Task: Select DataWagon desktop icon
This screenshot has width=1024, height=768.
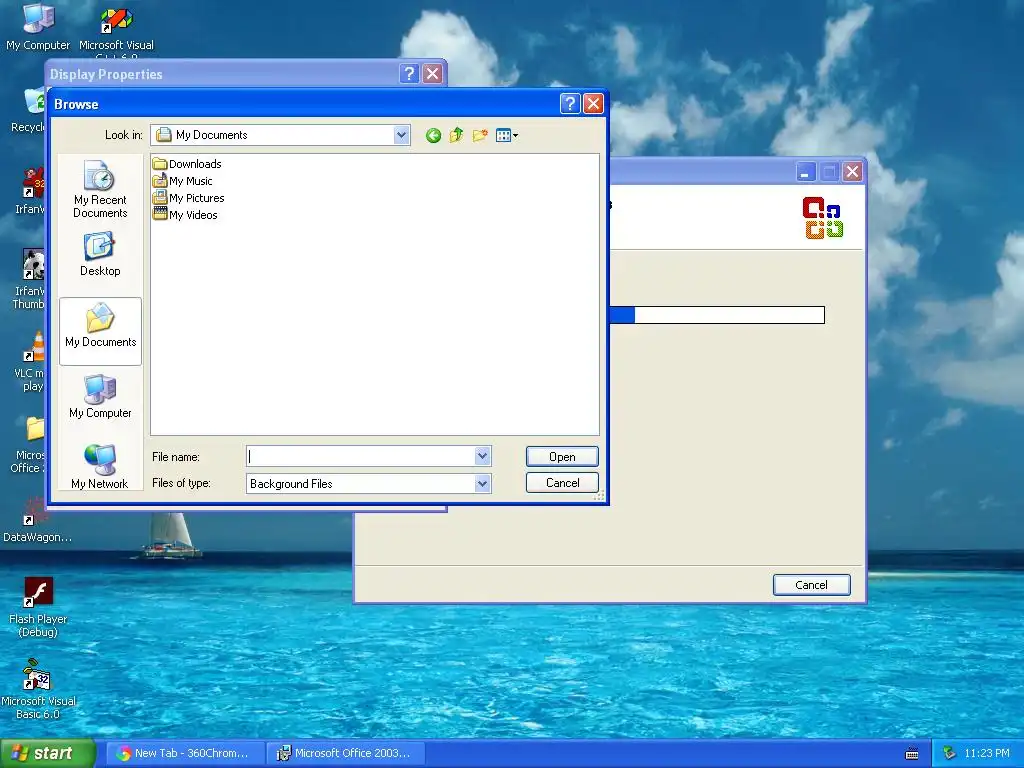Action: (37, 520)
